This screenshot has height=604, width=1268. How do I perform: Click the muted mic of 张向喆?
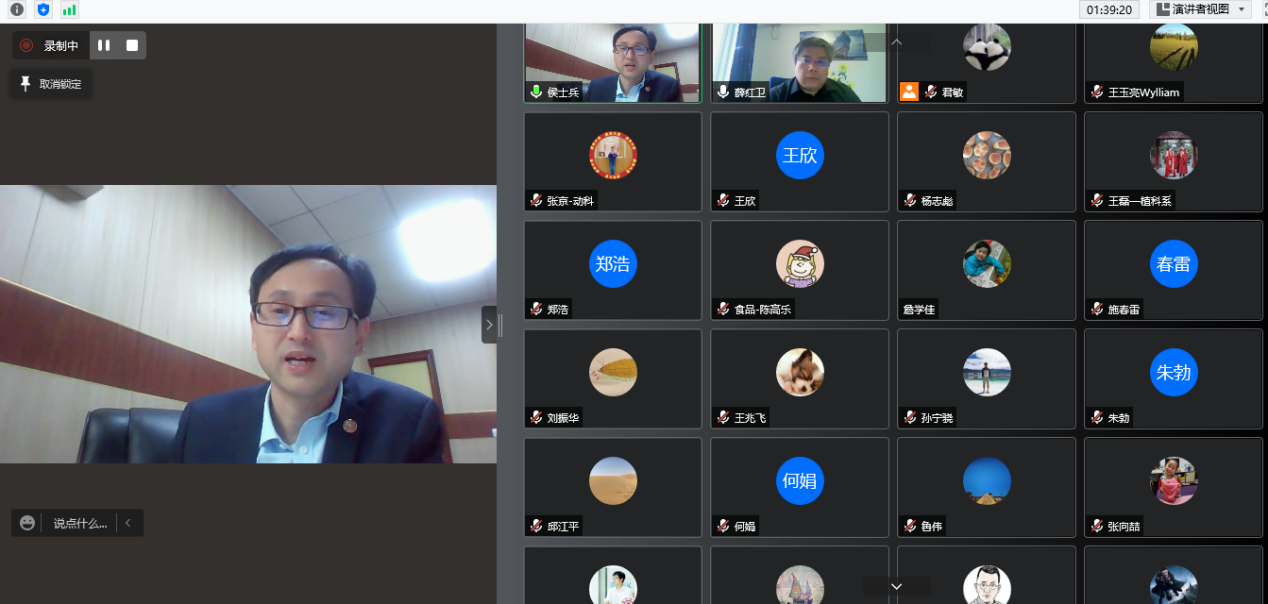[1097, 526]
